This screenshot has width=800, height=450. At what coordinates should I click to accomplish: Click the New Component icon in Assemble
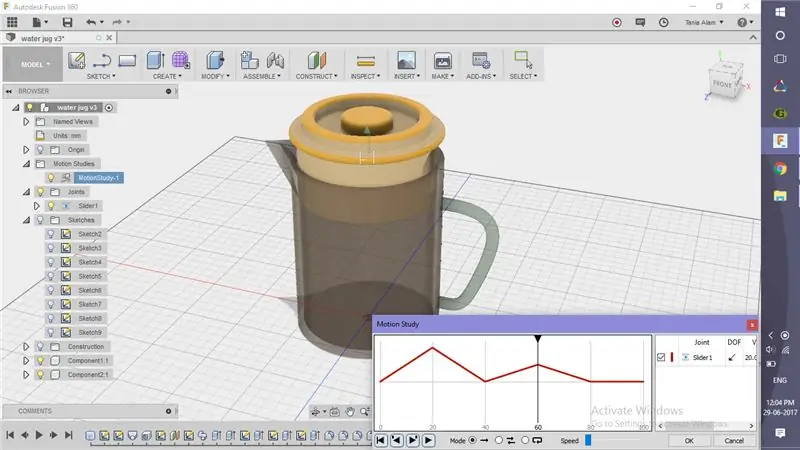(x=249, y=60)
